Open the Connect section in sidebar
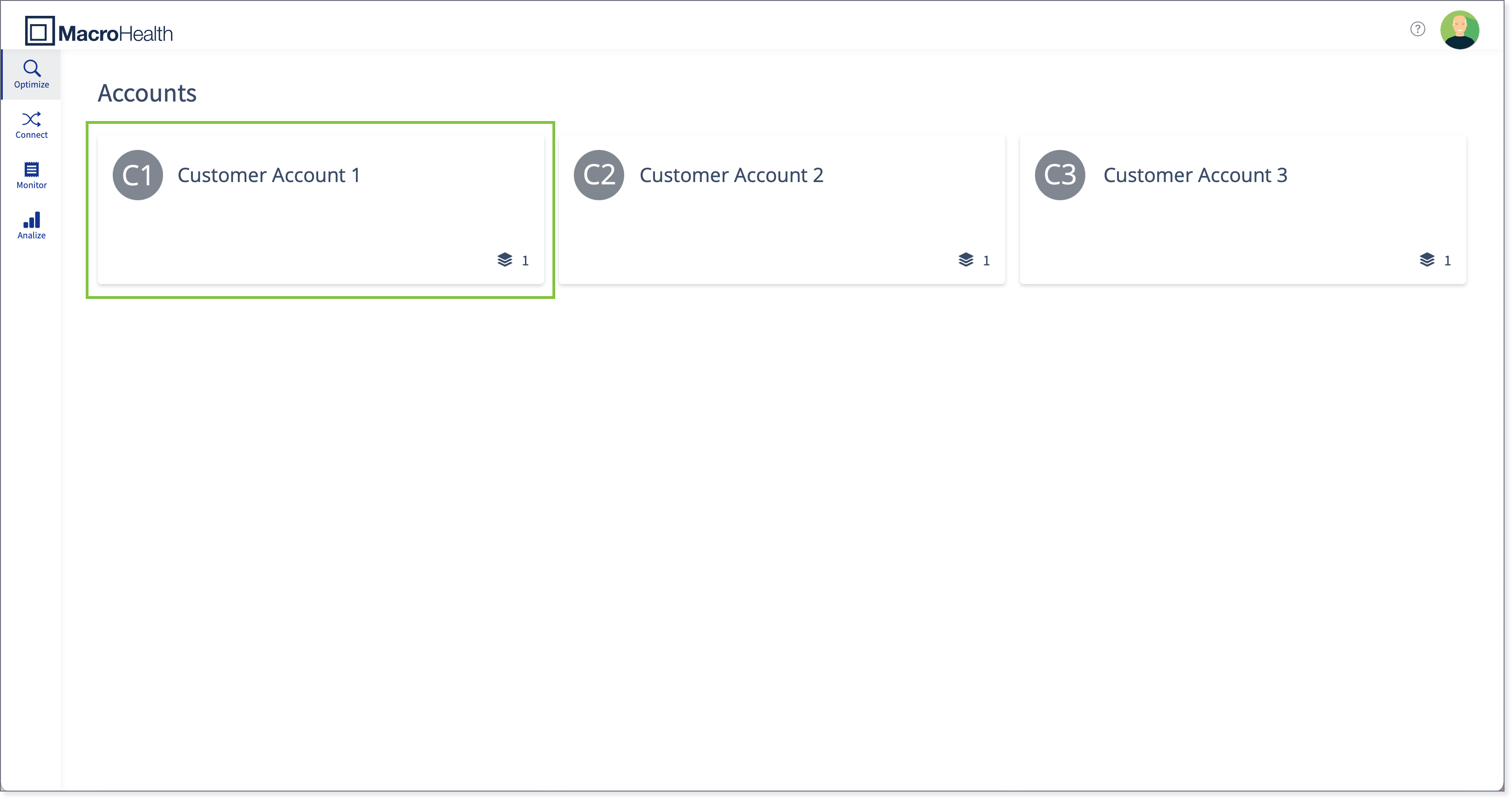Screen dimensions: 1512x799 (x=31, y=125)
